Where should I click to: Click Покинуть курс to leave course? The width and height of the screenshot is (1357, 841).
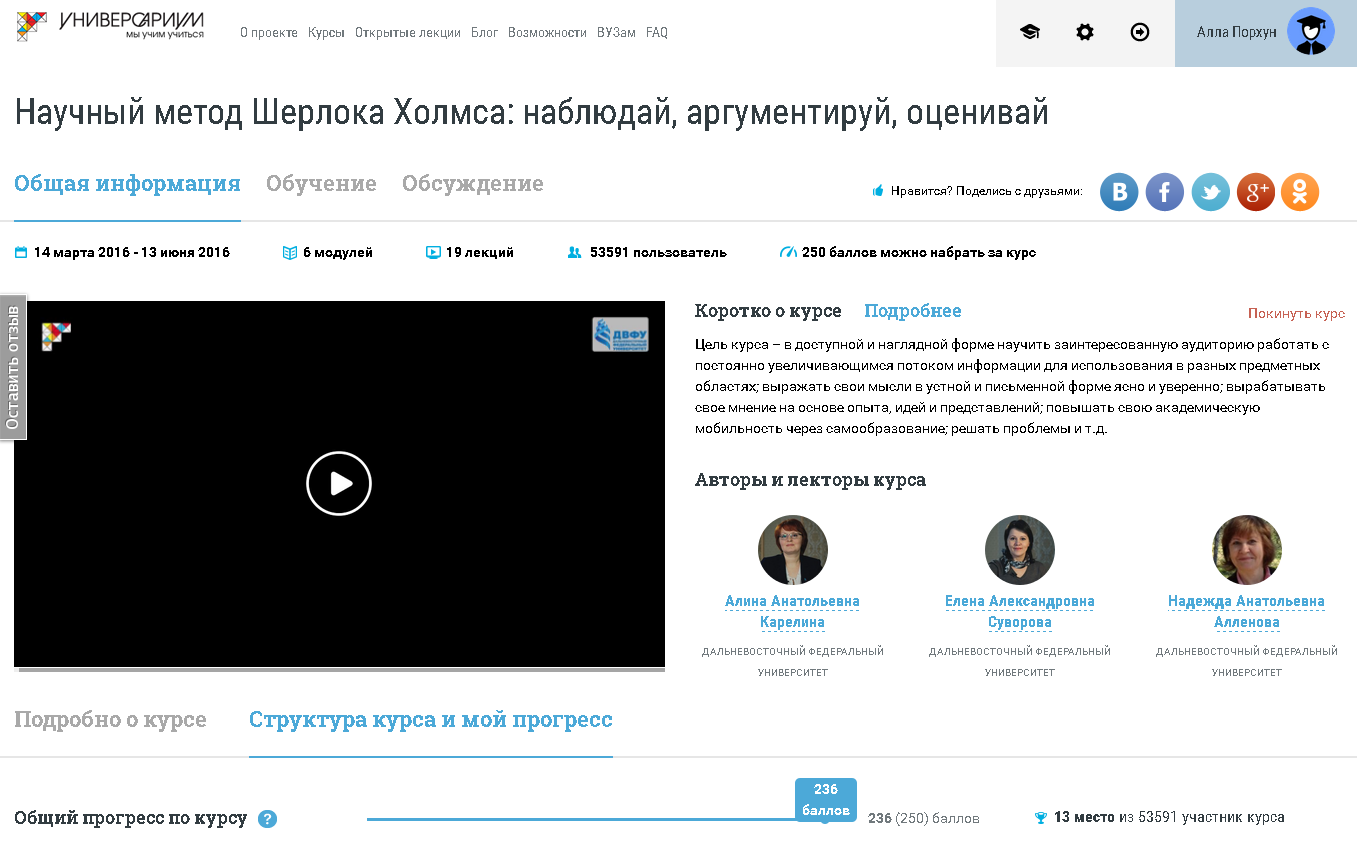(1296, 314)
